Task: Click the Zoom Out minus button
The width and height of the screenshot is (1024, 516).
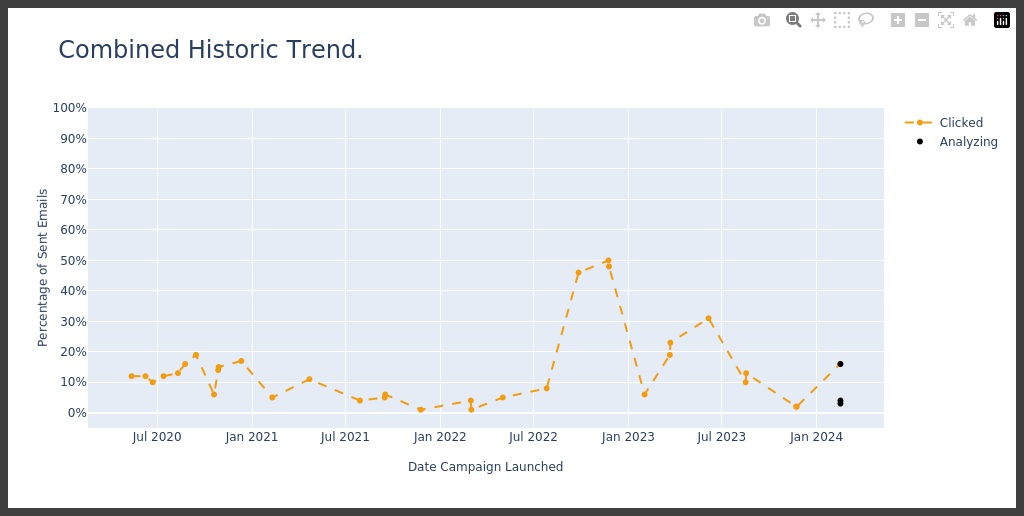Action: point(922,20)
